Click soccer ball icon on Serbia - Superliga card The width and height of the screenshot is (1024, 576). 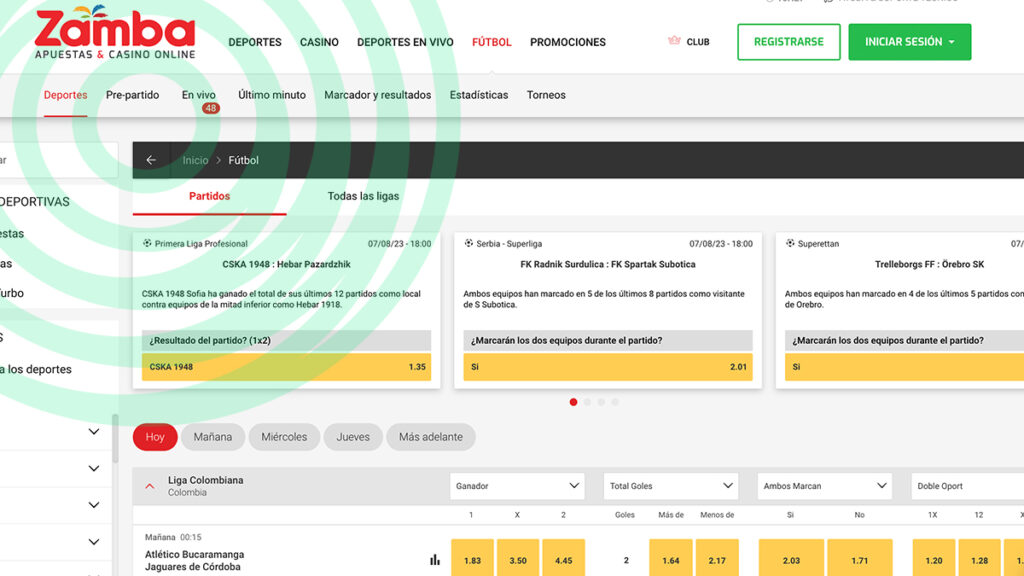pos(468,243)
